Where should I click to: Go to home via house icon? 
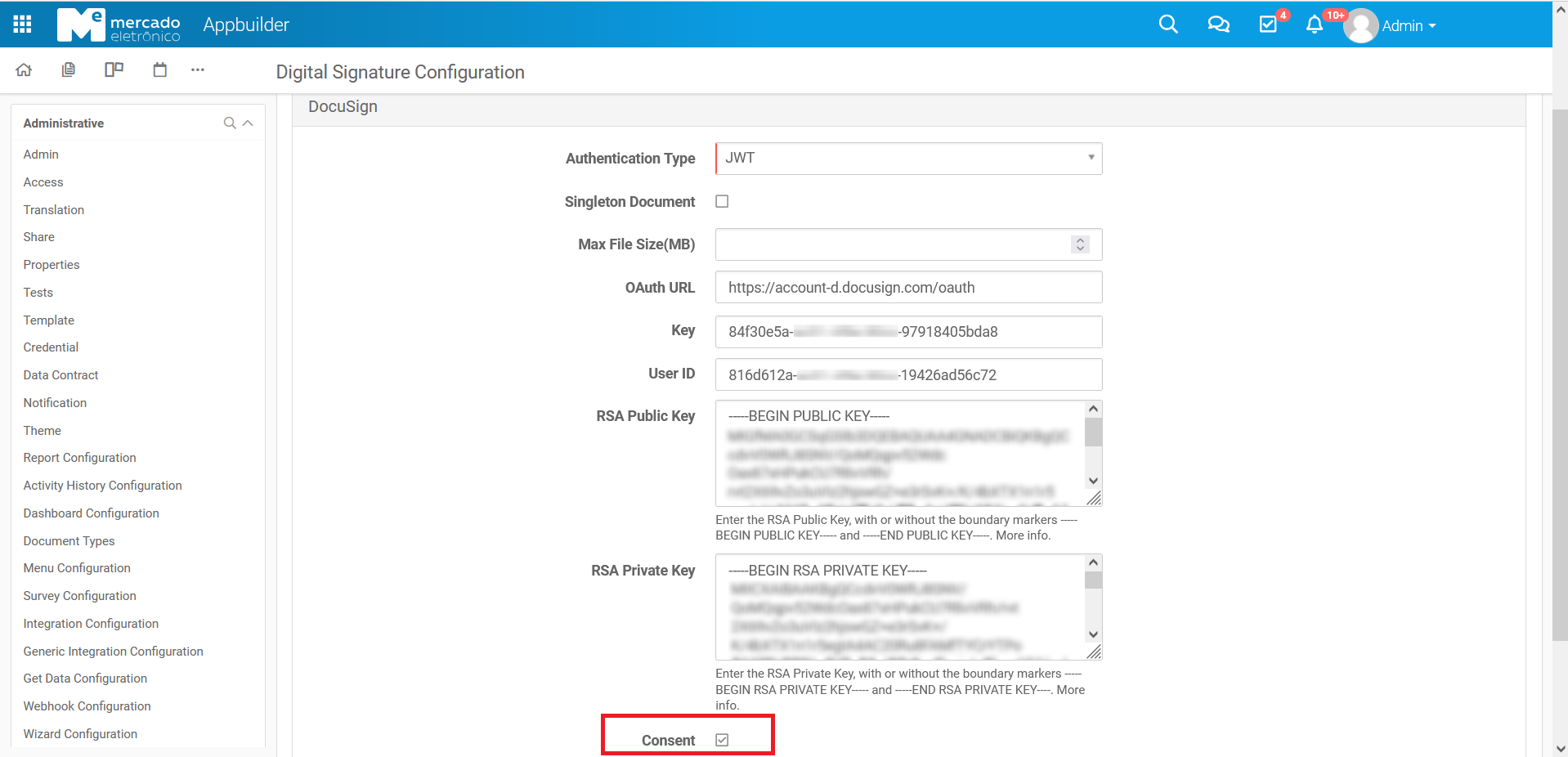coord(24,70)
